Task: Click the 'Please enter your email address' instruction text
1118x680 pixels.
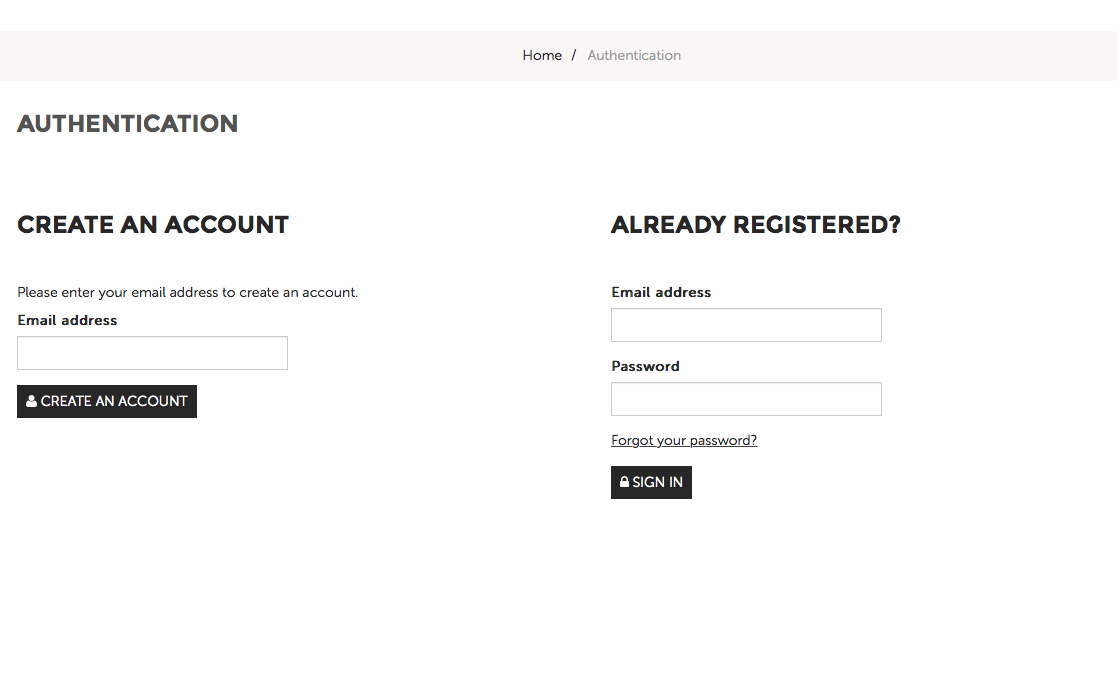Action: coord(187,292)
